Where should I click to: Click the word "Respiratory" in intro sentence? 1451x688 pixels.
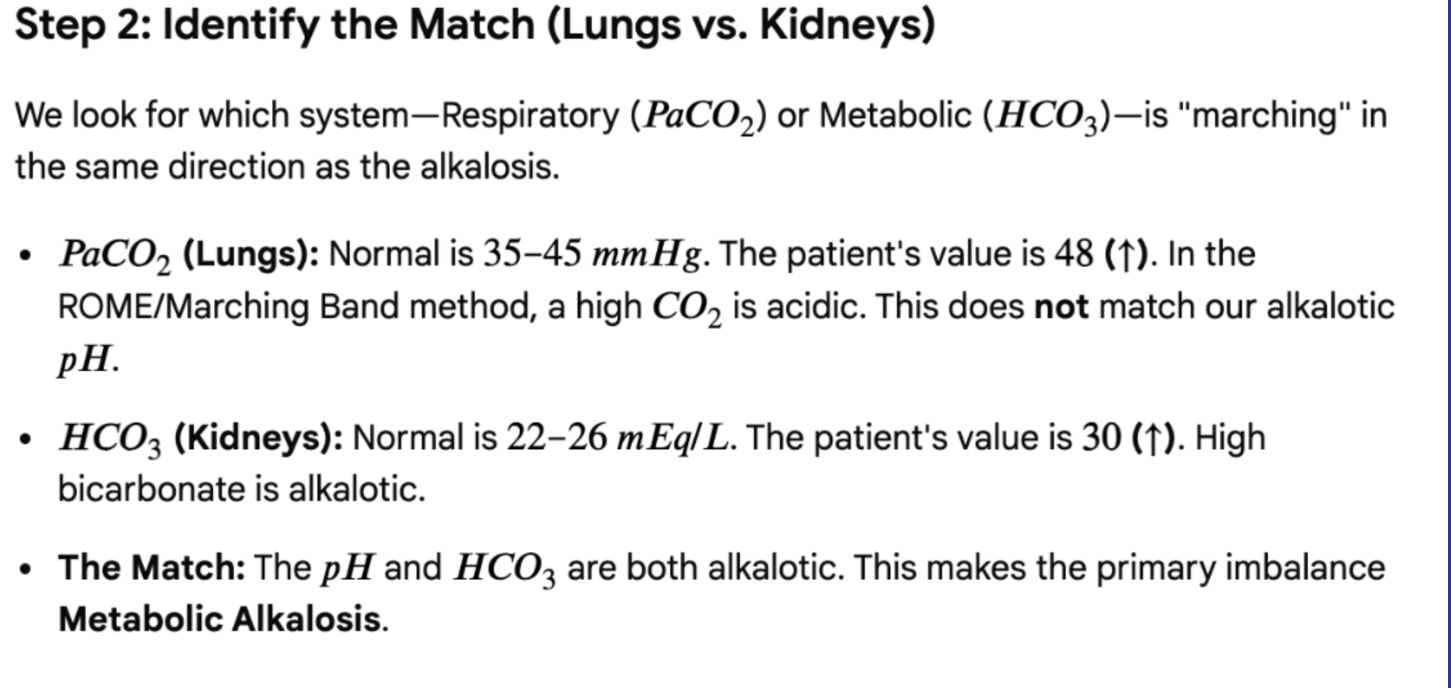click(x=531, y=116)
